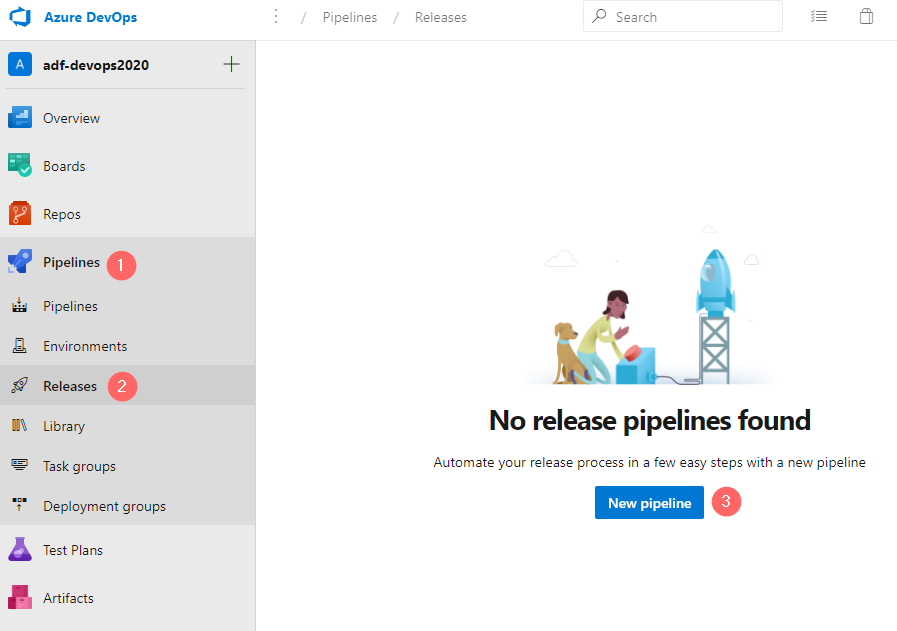
Task: Click the Environments icon
Action: tap(19, 346)
